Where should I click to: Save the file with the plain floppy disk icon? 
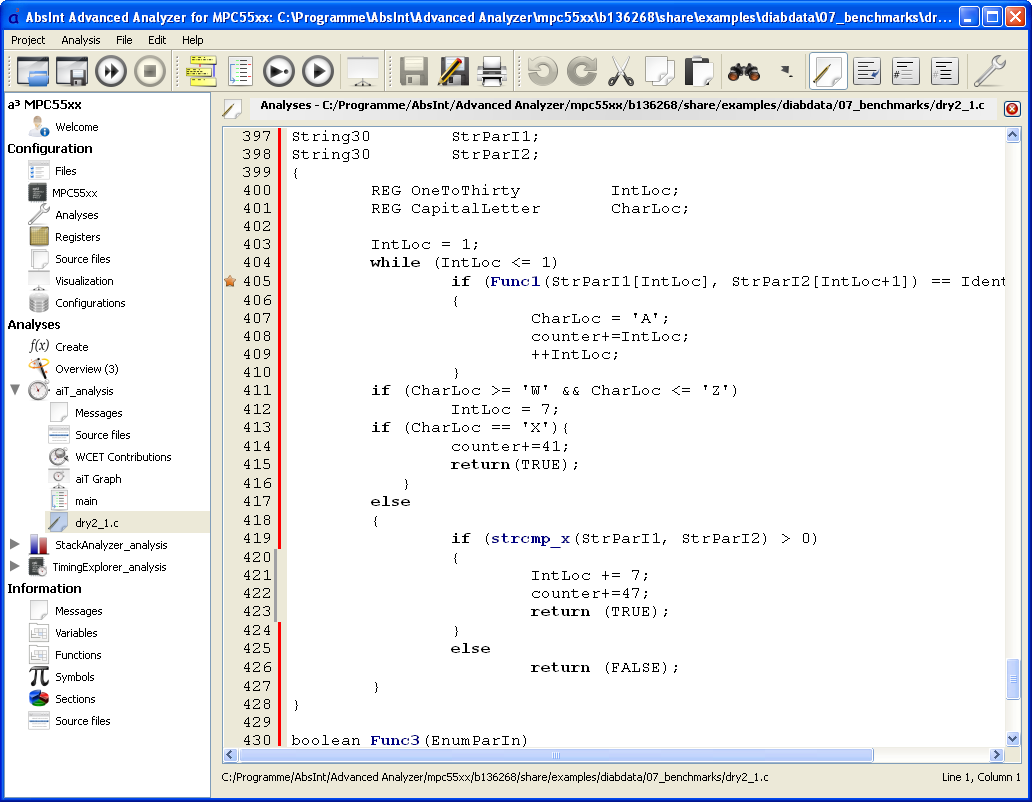tap(414, 71)
